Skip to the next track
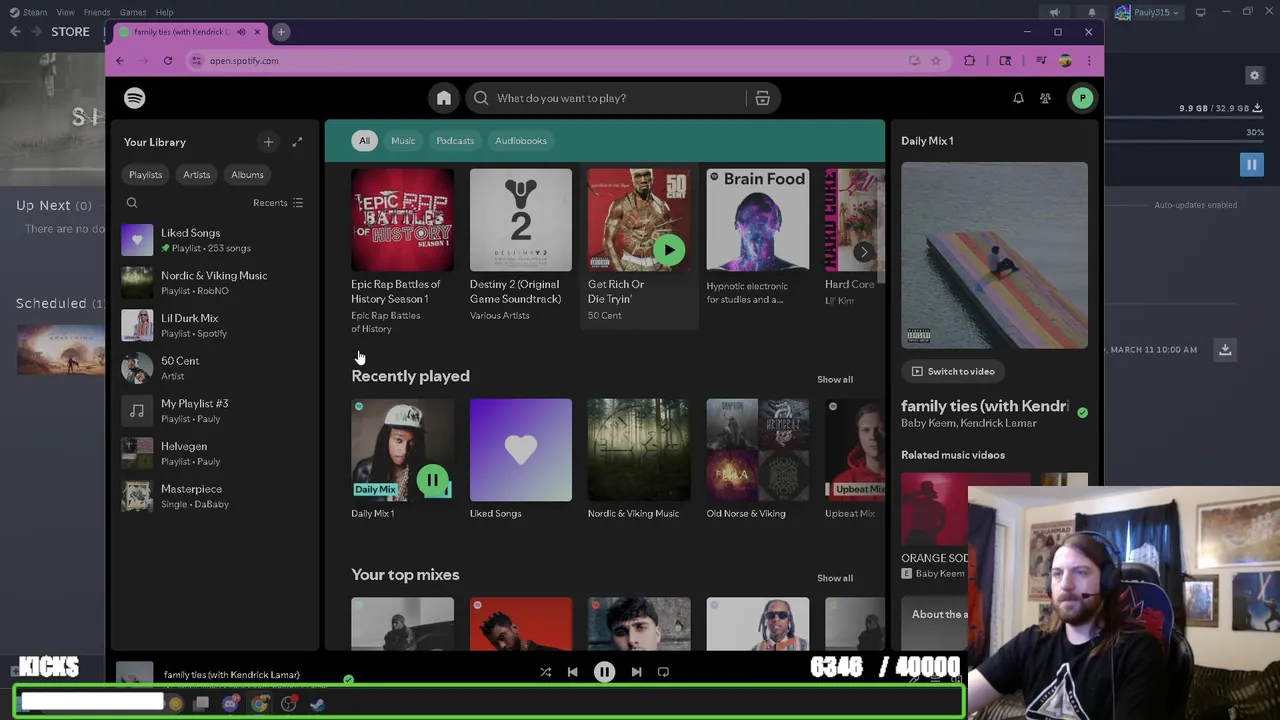1280x720 pixels. (636, 672)
